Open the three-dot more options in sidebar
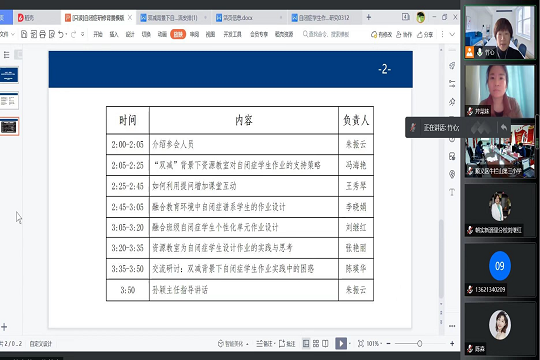Image resolution: width=540 pixels, height=360 pixels. coord(452,326)
